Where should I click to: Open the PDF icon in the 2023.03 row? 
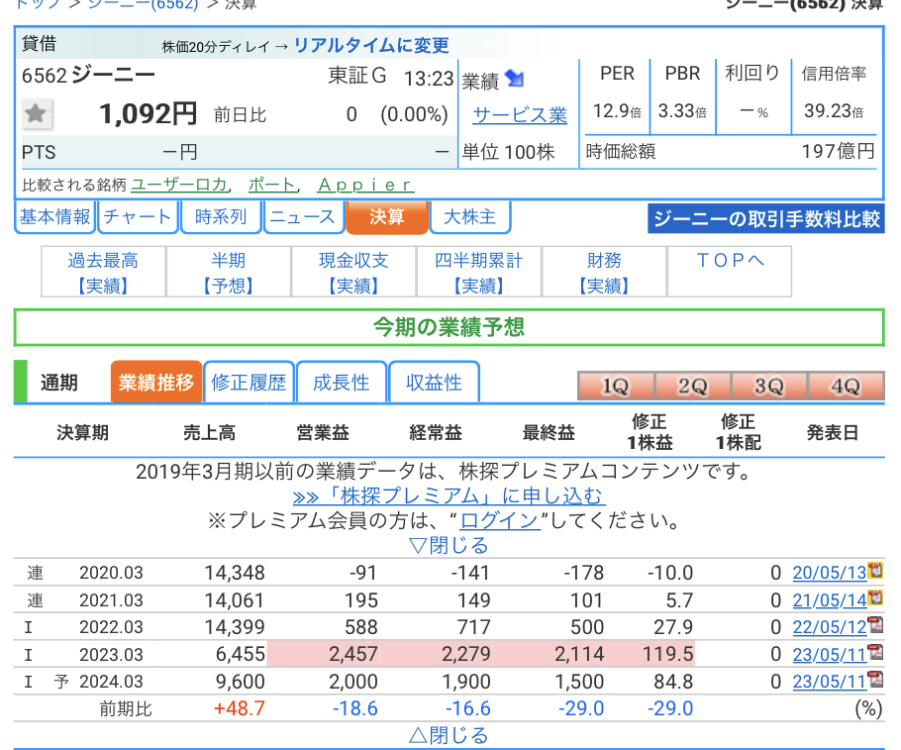[875, 652]
